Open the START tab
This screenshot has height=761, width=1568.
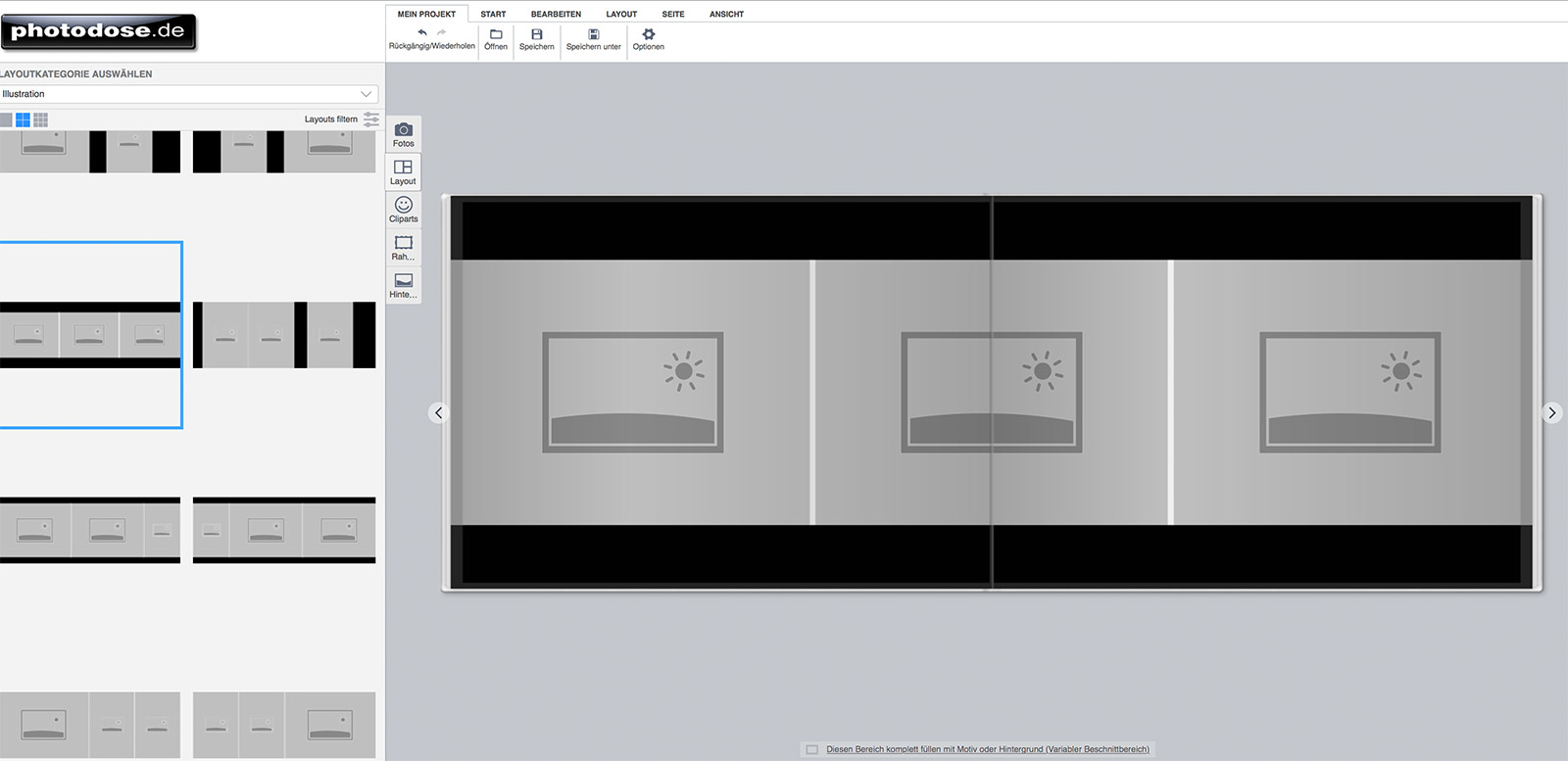coord(493,14)
